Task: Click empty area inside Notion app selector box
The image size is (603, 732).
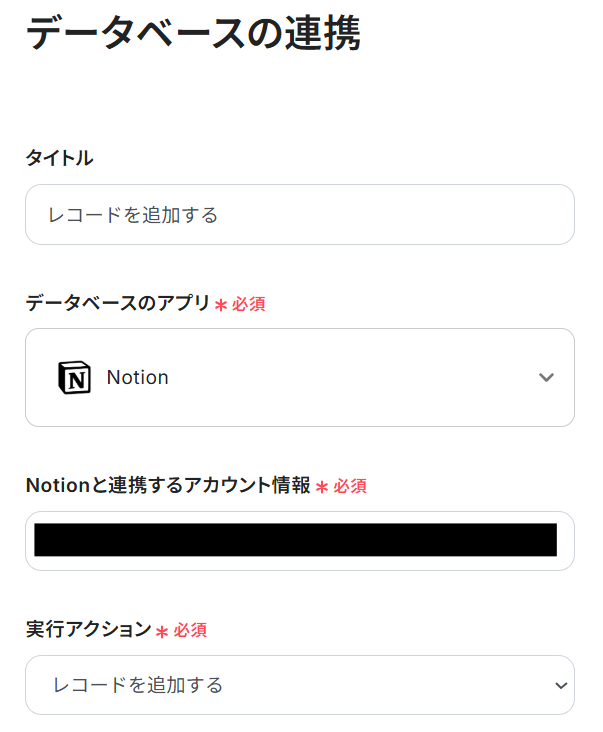Action: coord(350,378)
